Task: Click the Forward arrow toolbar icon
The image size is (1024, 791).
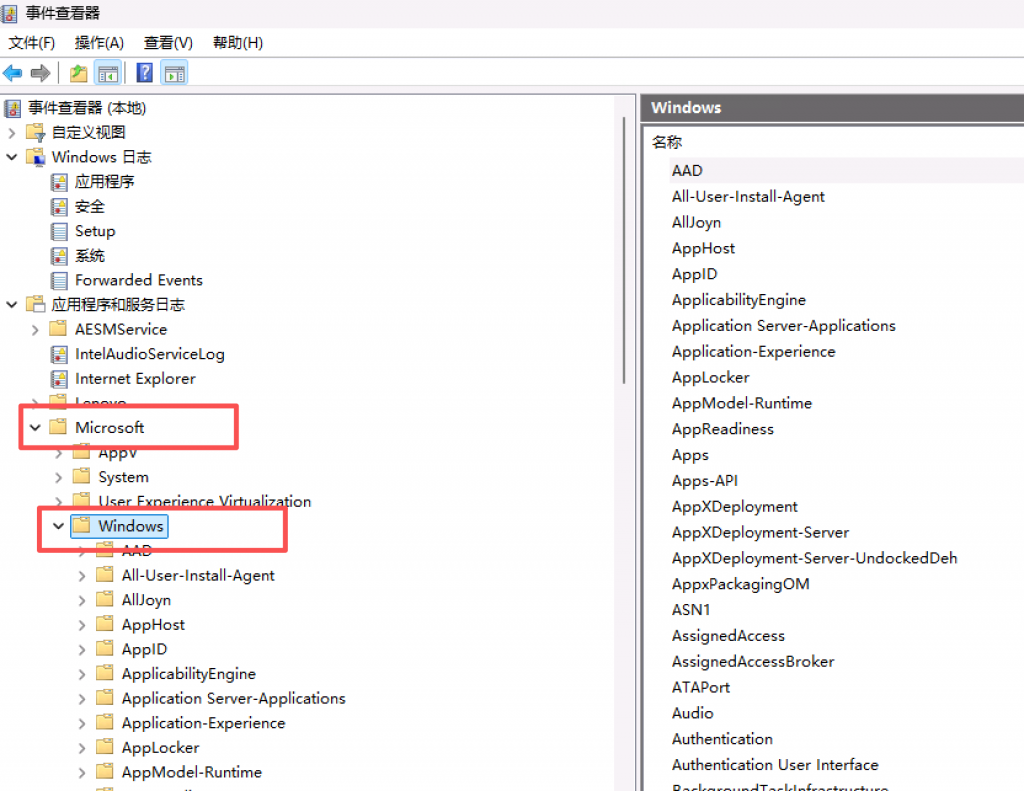Action: click(40, 73)
